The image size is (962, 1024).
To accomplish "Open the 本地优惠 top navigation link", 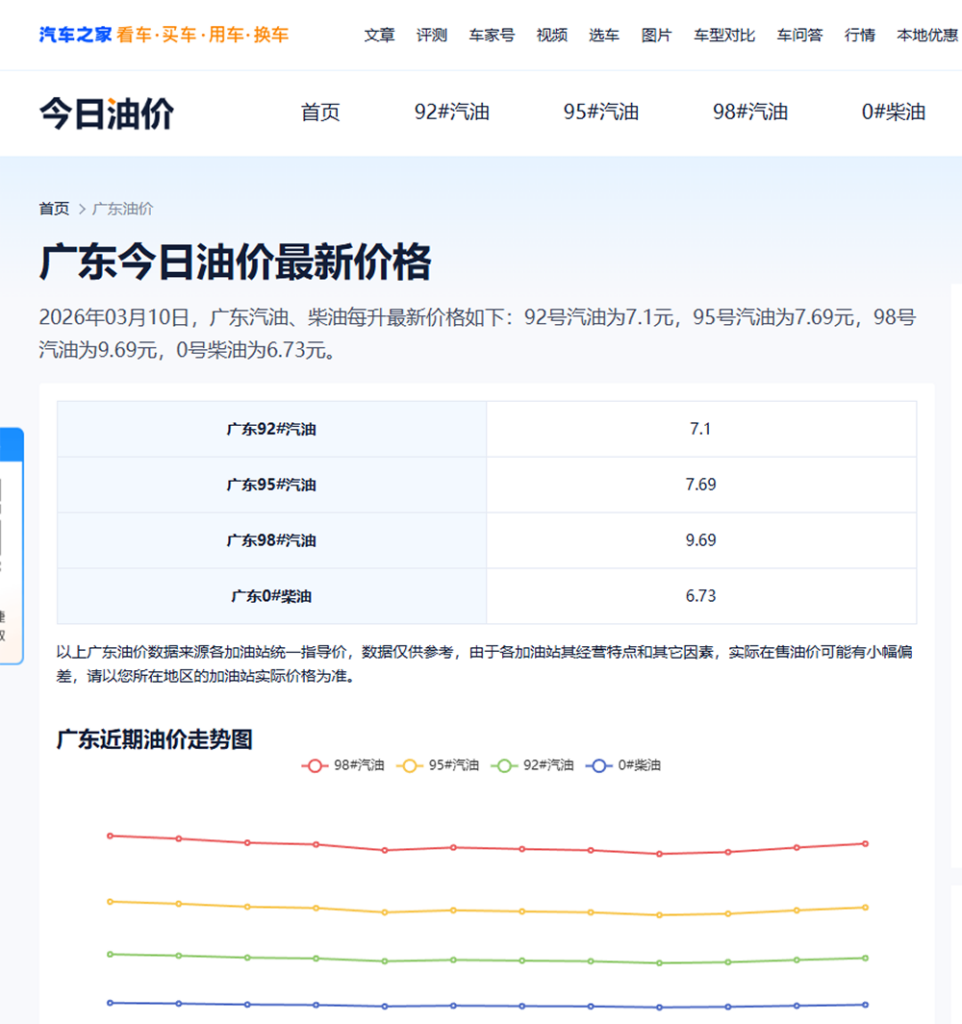I will [927, 35].
